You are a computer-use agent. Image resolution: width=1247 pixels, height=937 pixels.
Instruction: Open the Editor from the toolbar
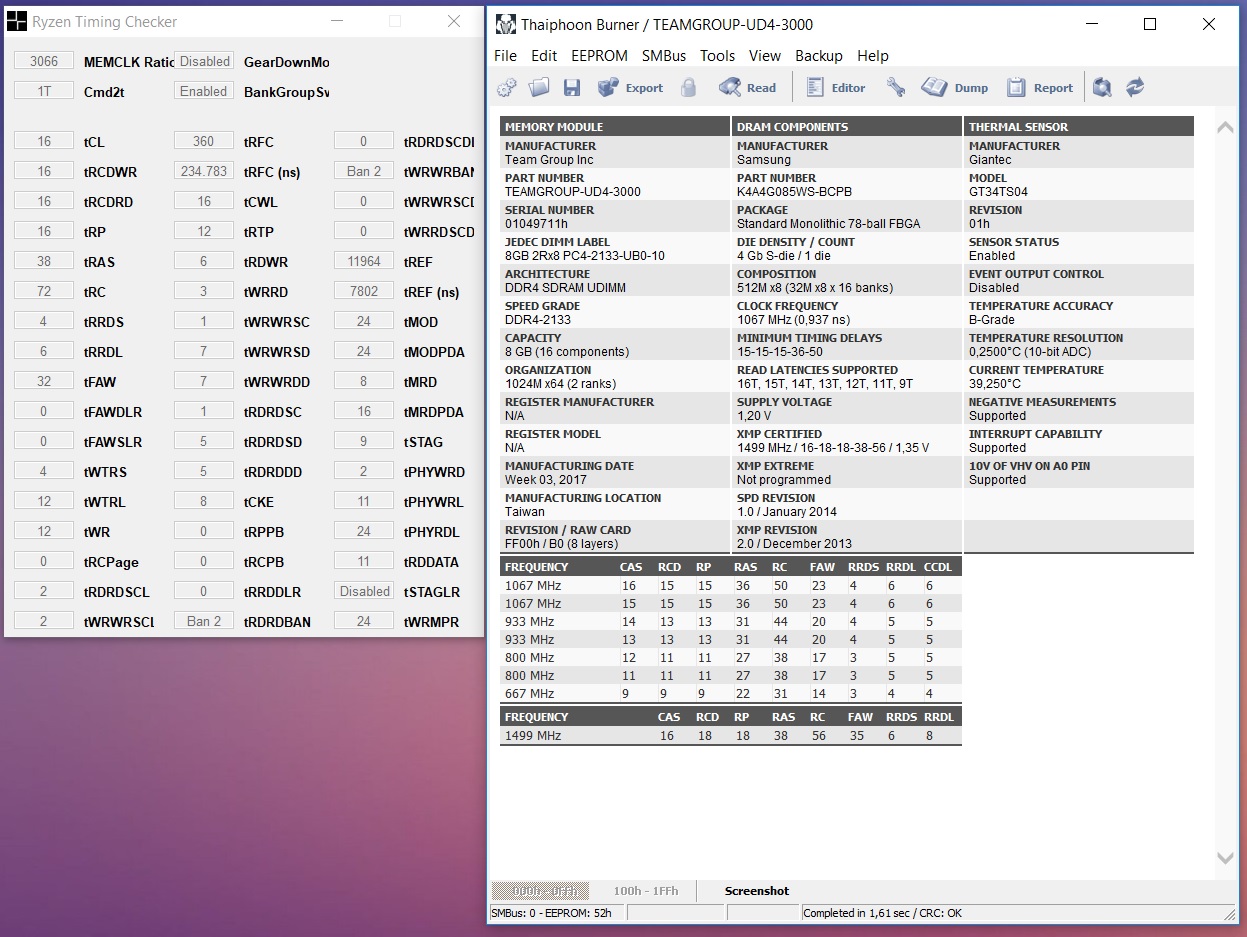[836, 88]
